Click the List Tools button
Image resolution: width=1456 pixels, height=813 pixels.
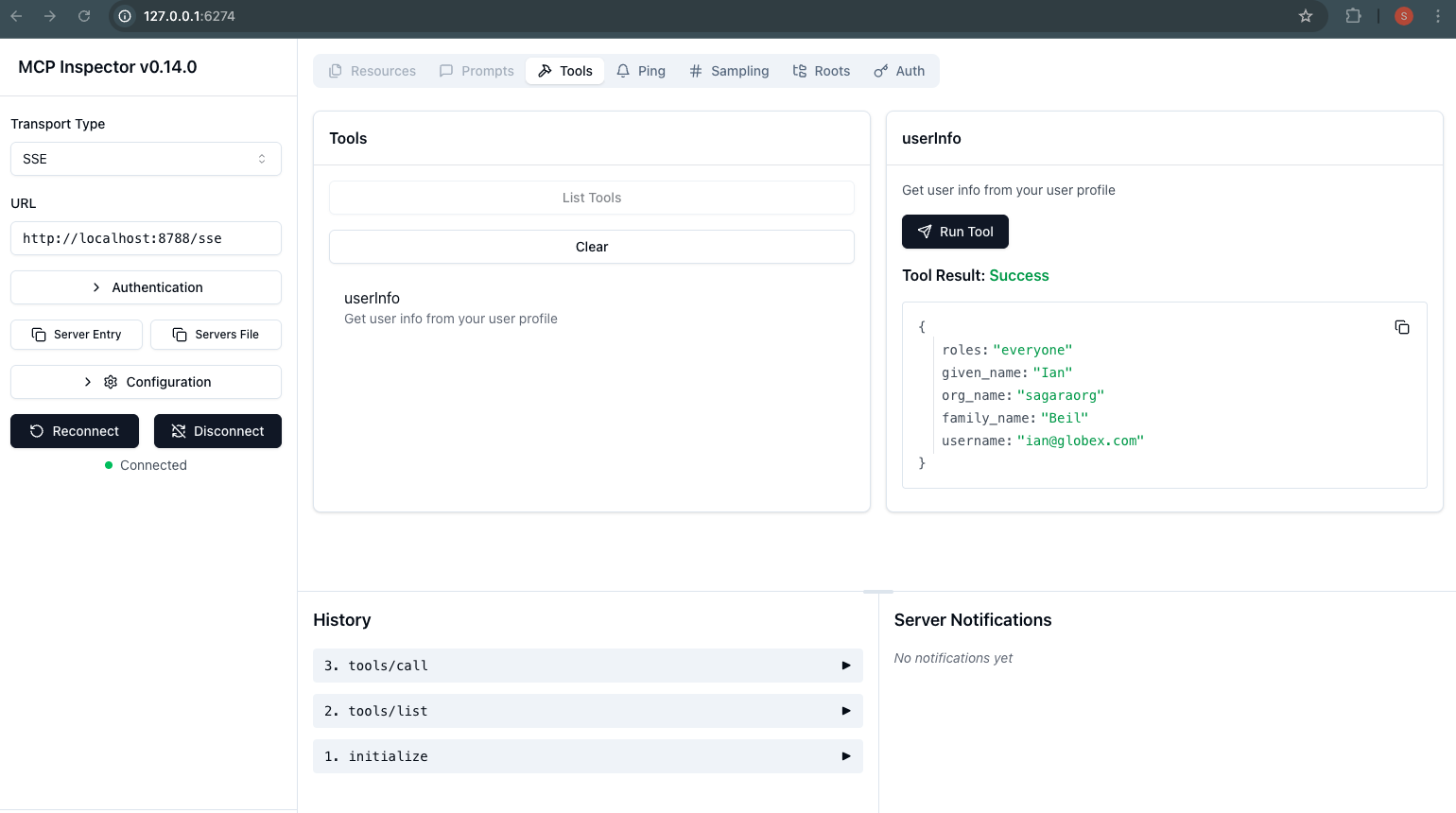[592, 198]
